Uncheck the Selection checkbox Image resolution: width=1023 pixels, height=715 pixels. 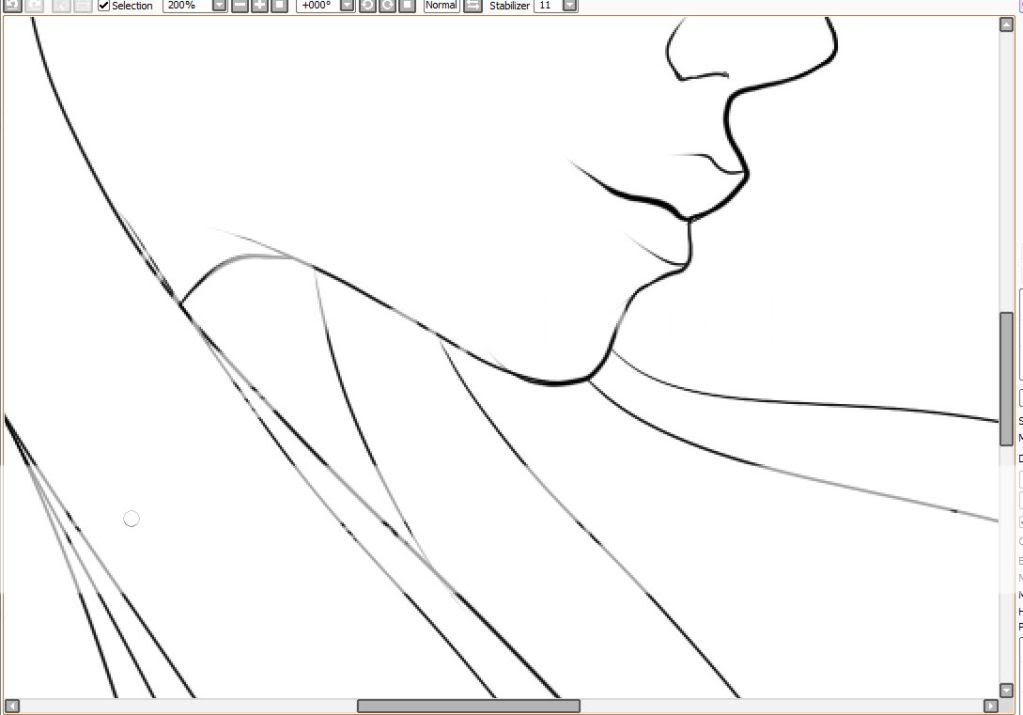(x=104, y=5)
